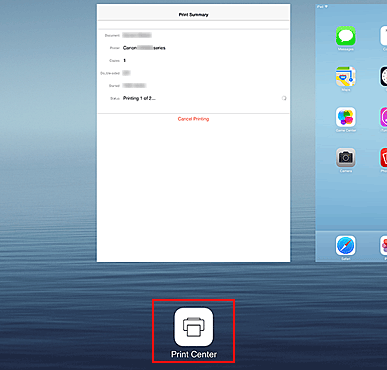This screenshot has width=387, height=370.
Task: Tap Cancel Printing in Print Summary
Action: click(x=193, y=119)
